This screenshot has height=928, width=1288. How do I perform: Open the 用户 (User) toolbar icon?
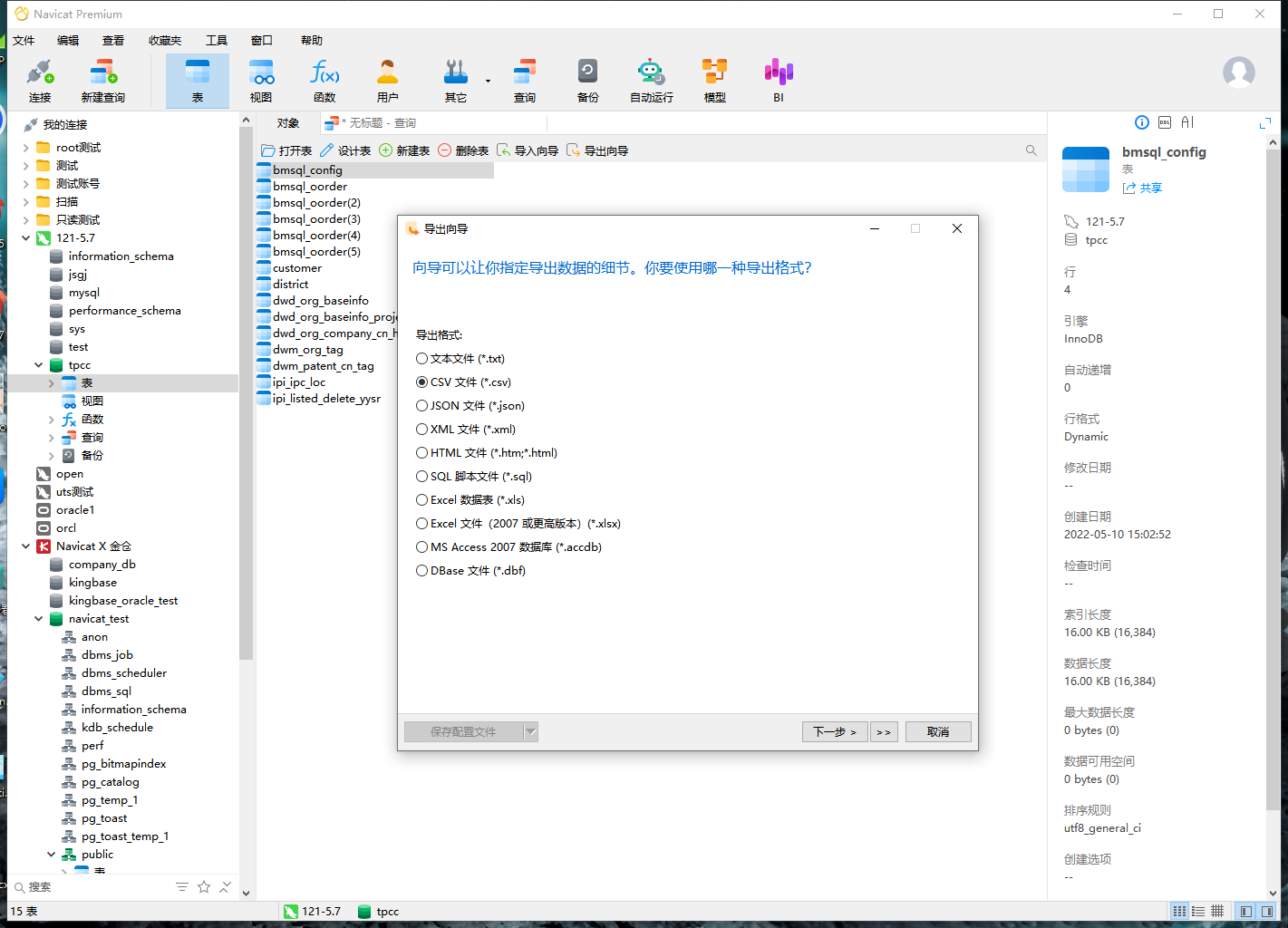pos(388,81)
